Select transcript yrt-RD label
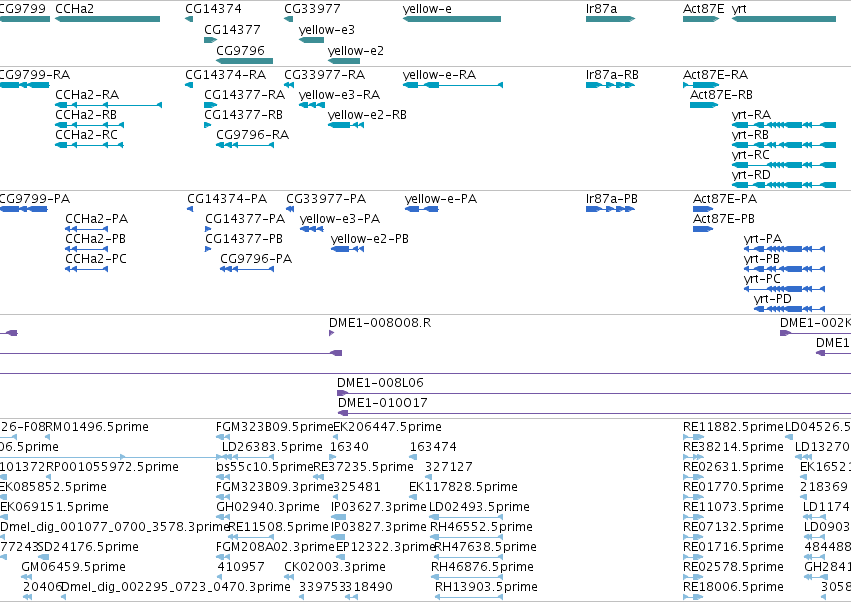 pyautogui.click(x=751, y=175)
